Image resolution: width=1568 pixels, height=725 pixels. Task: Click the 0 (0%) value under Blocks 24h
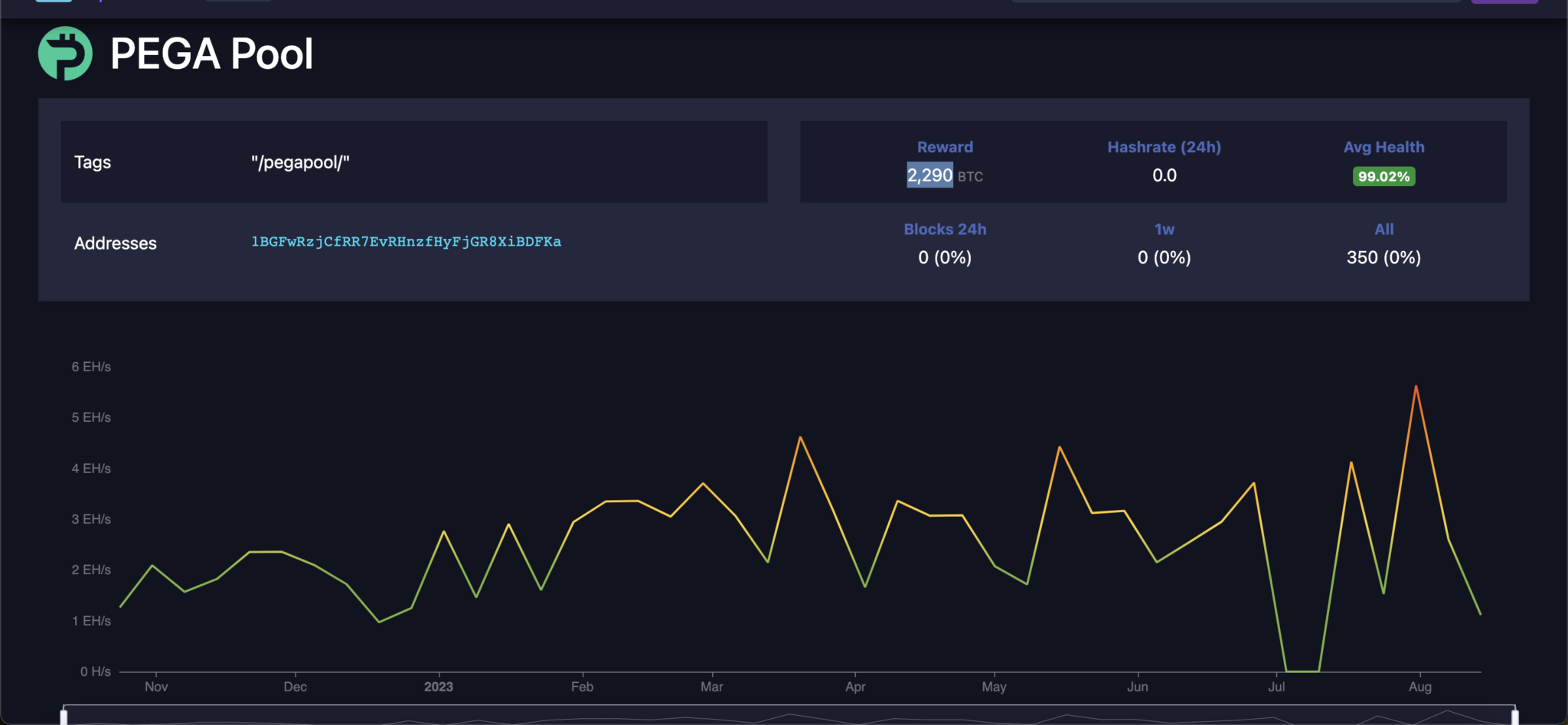[944, 257]
